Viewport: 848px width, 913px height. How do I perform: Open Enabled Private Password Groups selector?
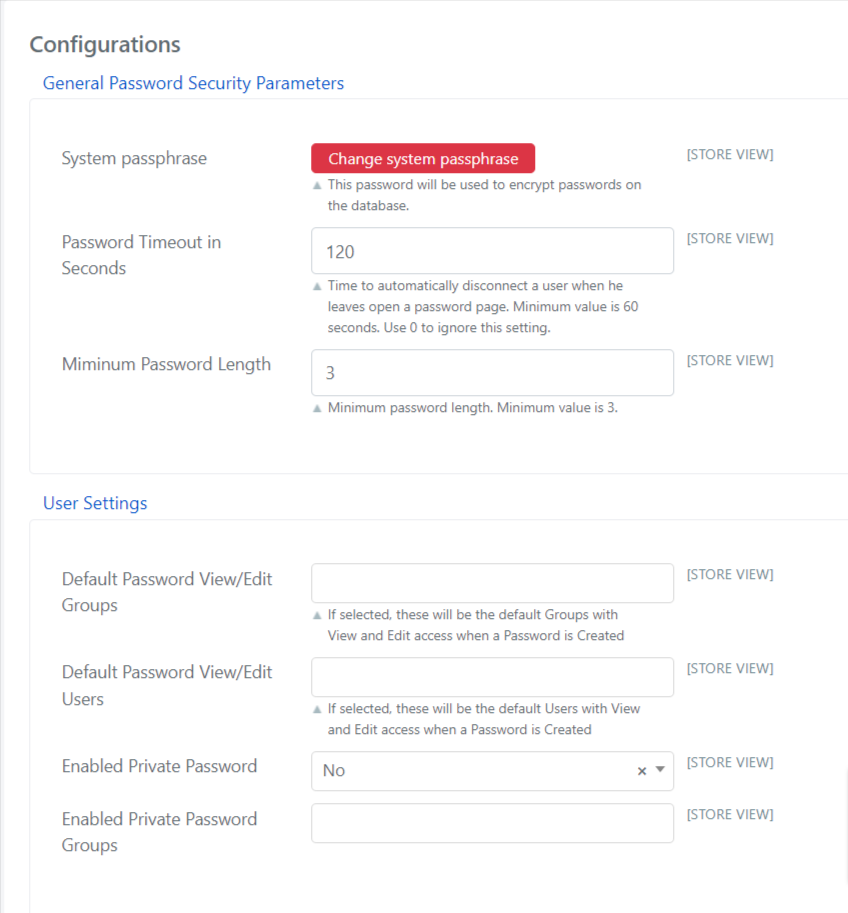tap(492, 823)
